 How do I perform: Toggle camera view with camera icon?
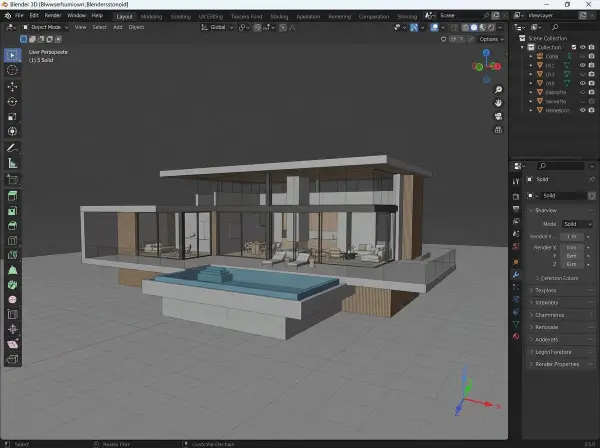tap(498, 116)
